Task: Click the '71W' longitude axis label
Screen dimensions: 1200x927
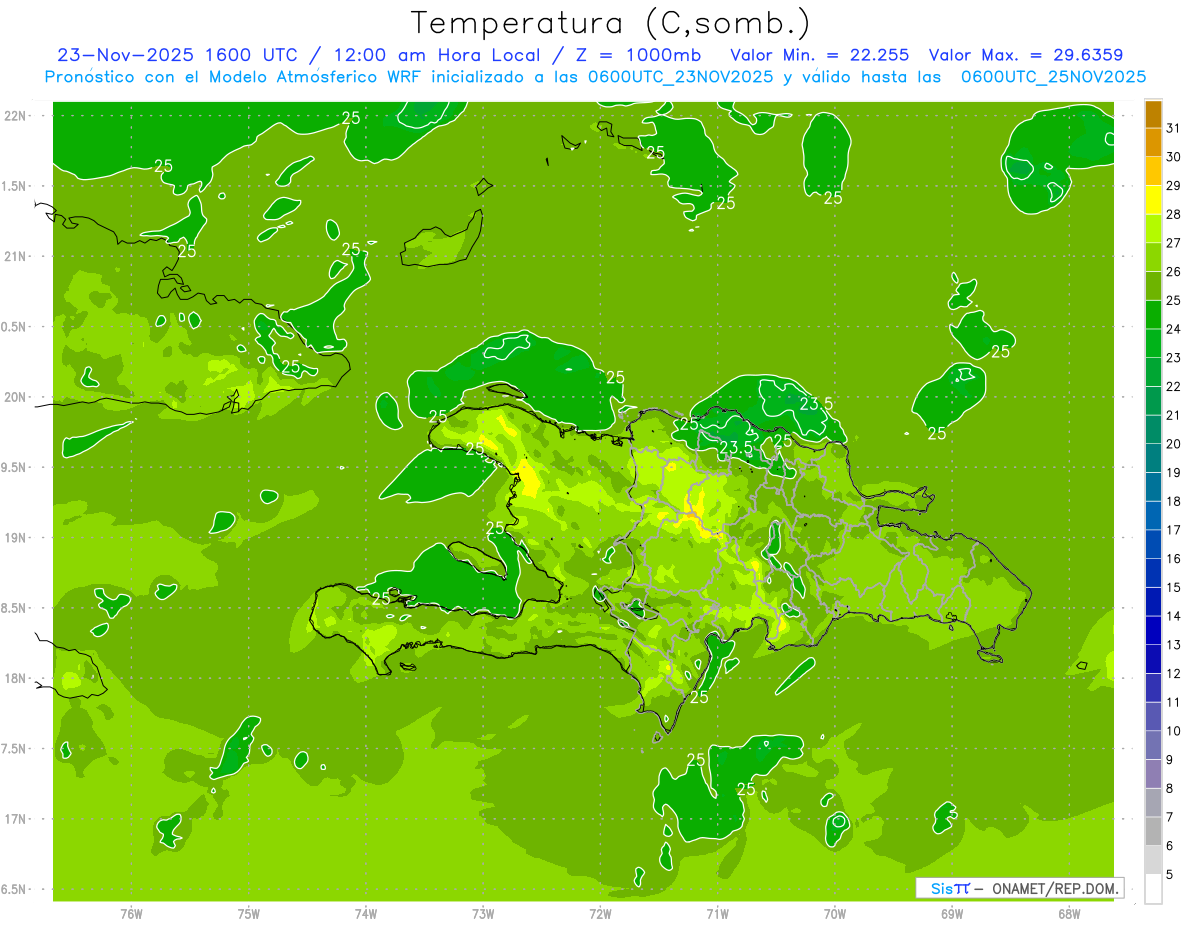Action: 717,913
